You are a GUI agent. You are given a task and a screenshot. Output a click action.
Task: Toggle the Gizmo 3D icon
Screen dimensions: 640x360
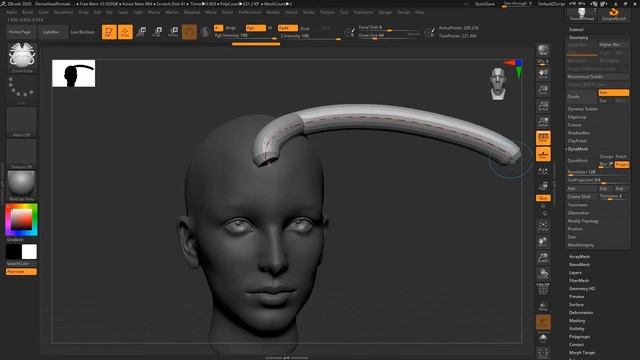[x=189, y=32]
